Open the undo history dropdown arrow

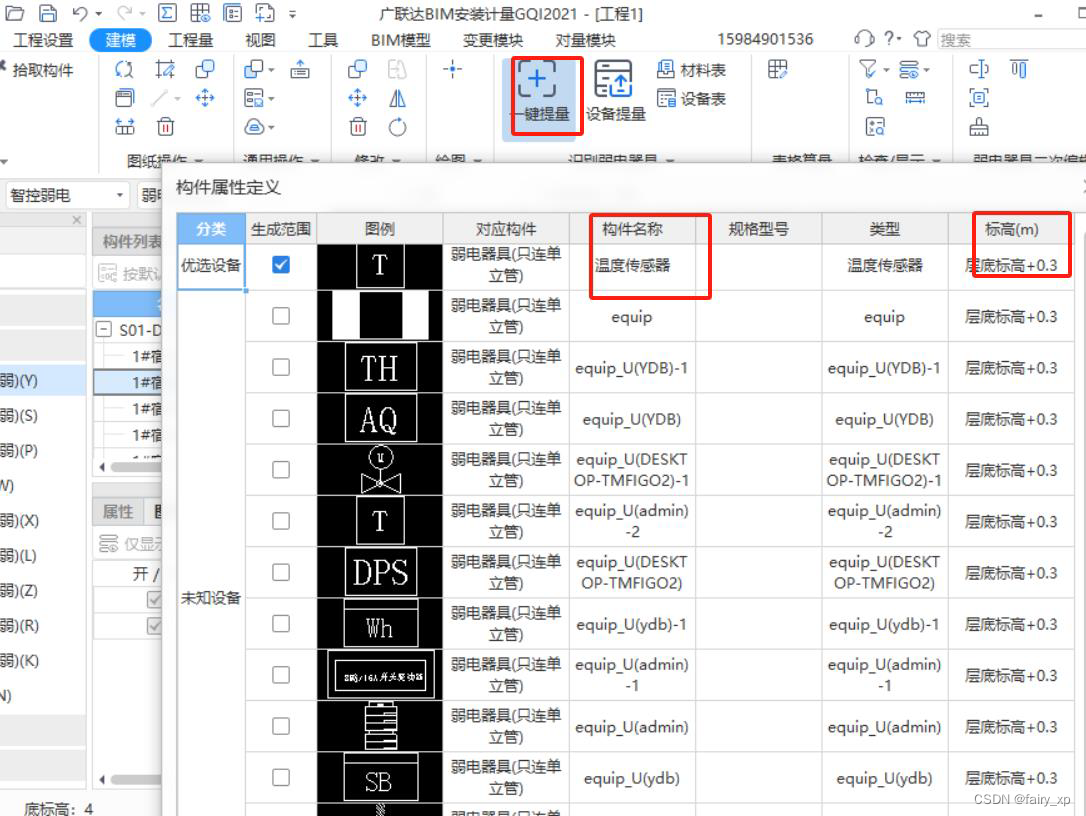[98, 13]
